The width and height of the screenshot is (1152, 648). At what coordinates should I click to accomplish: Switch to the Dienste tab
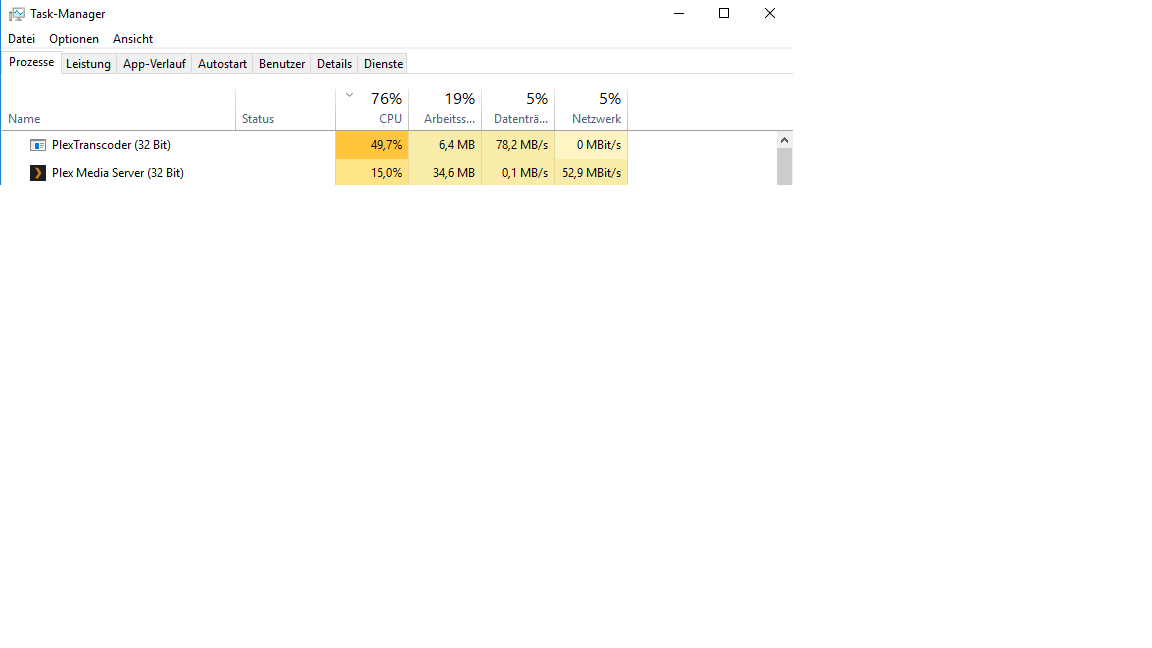(x=384, y=64)
